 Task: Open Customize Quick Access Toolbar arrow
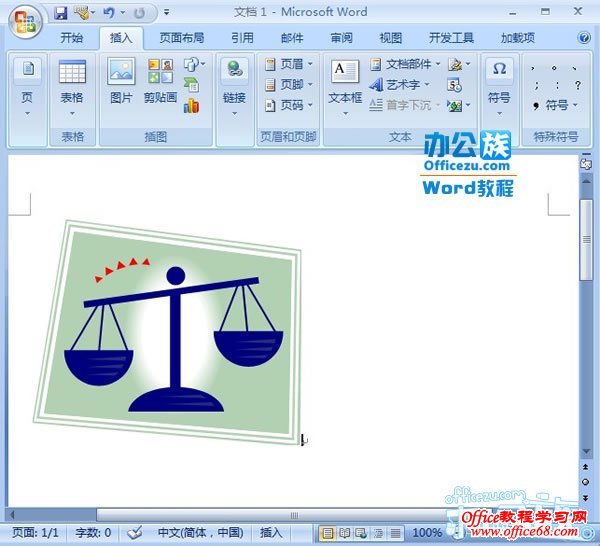(x=166, y=12)
